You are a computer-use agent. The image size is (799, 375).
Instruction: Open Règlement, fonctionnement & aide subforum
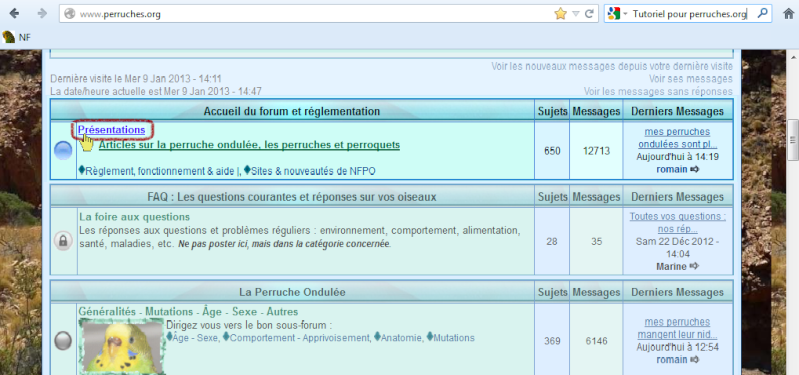[x=158, y=171]
